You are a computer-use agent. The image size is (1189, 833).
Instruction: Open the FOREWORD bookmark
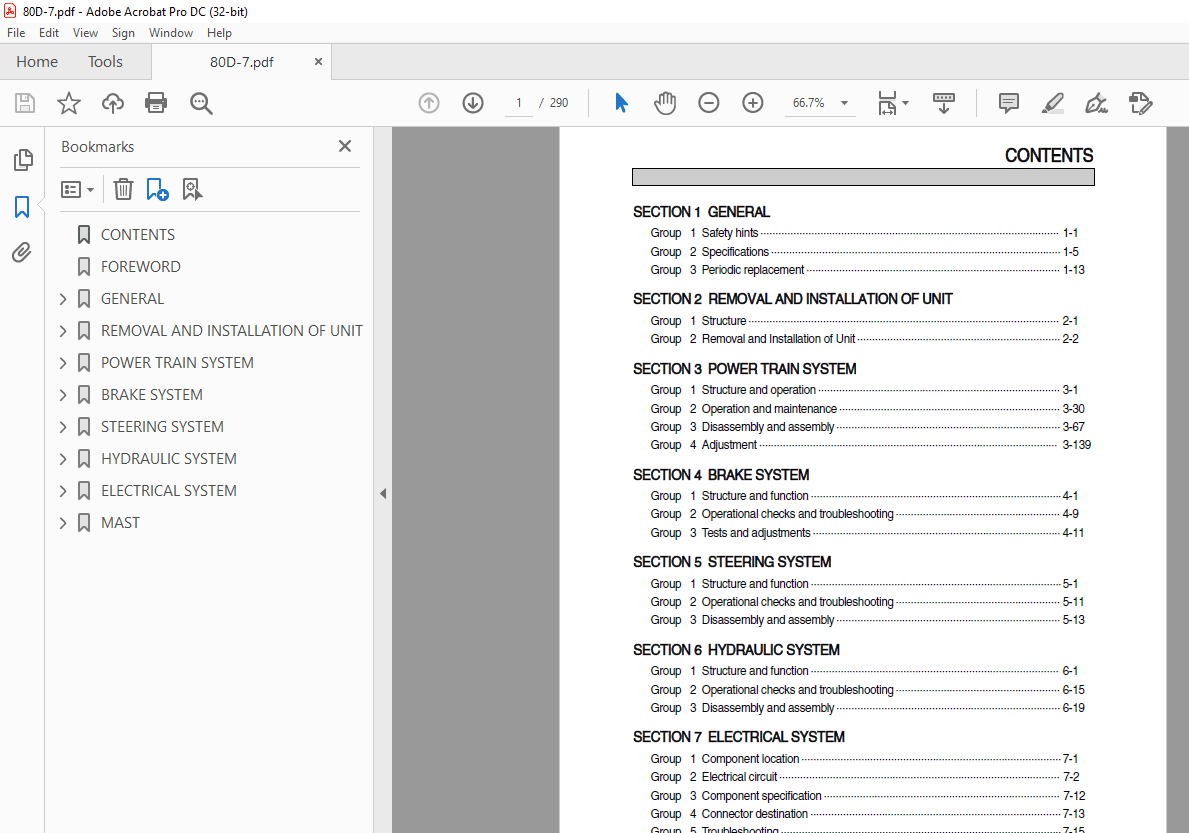tap(140, 267)
